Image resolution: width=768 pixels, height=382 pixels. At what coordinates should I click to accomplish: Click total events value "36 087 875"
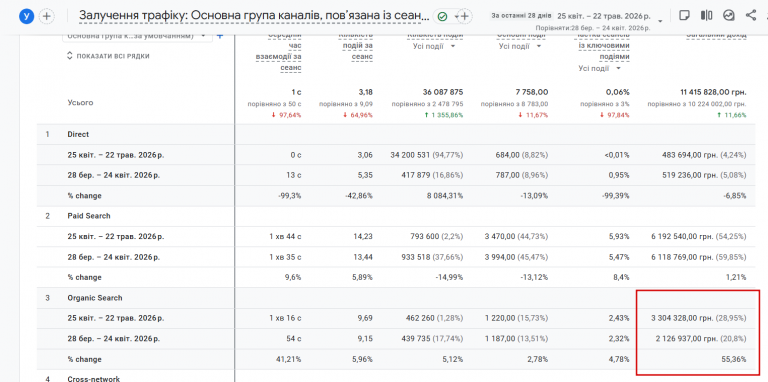[x=443, y=92]
